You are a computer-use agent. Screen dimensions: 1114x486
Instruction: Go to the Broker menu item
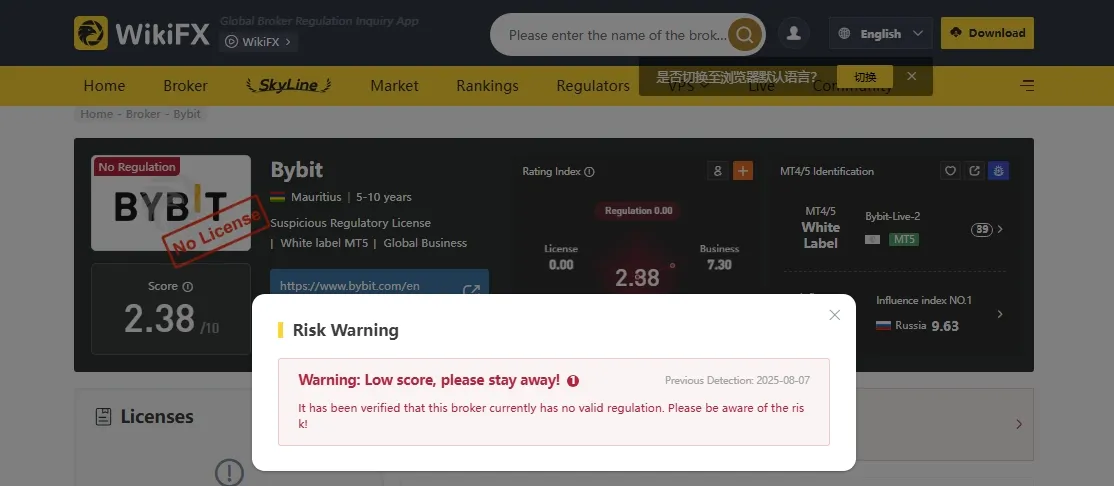pos(185,85)
